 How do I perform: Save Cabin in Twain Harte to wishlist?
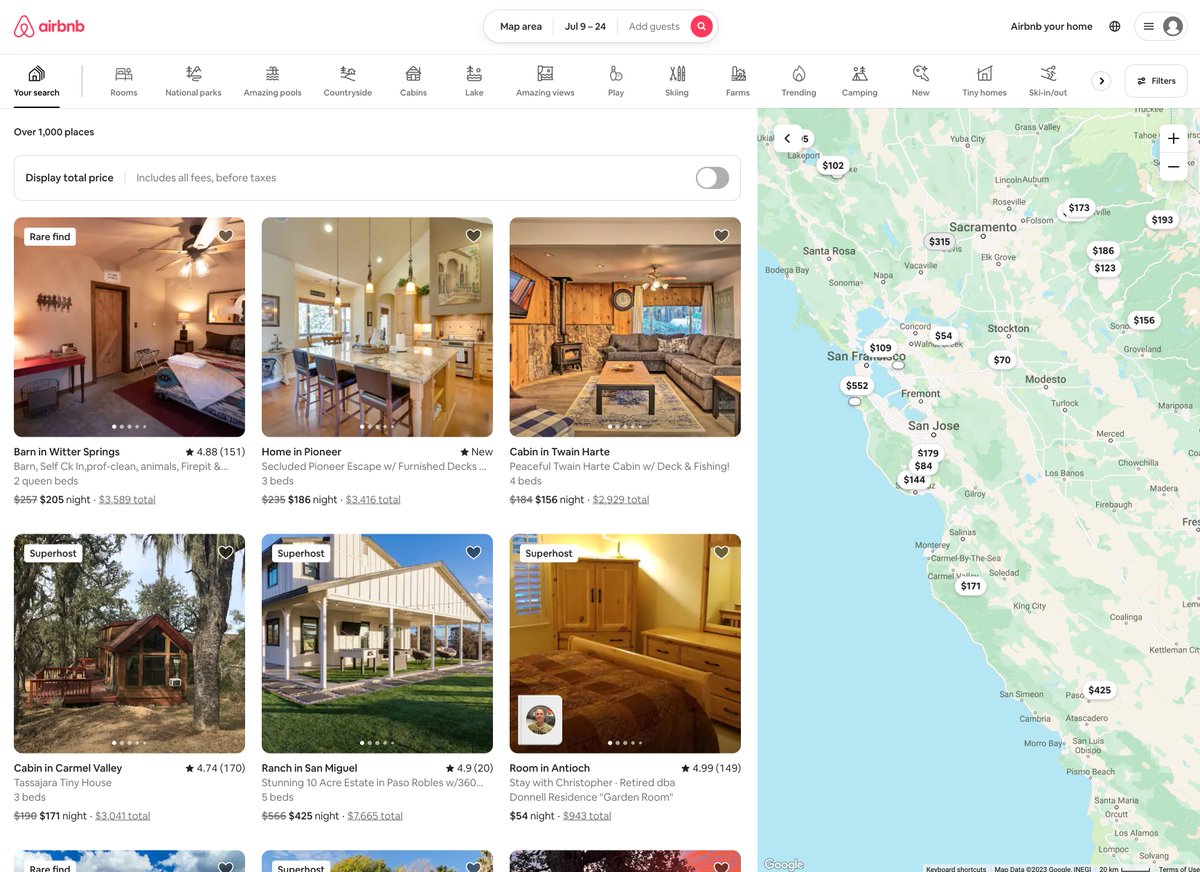tap(722, 236)
